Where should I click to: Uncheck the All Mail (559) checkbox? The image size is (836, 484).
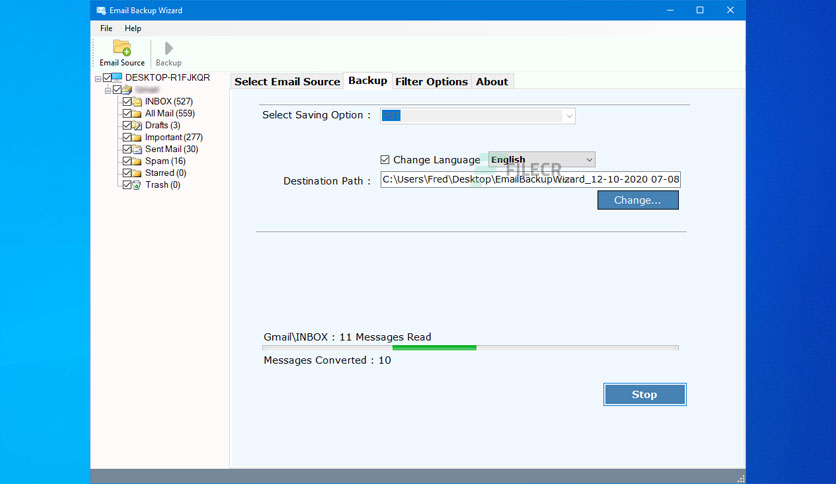(127, 114)
